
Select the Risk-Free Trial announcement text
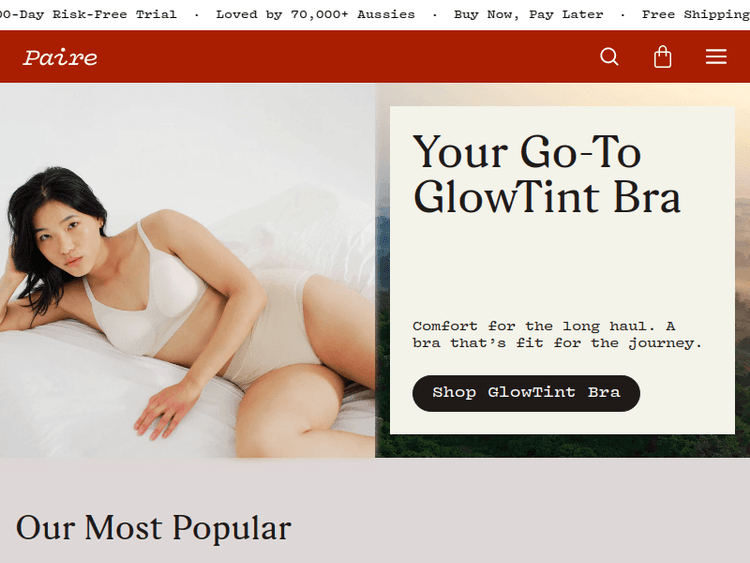[88, 14]
